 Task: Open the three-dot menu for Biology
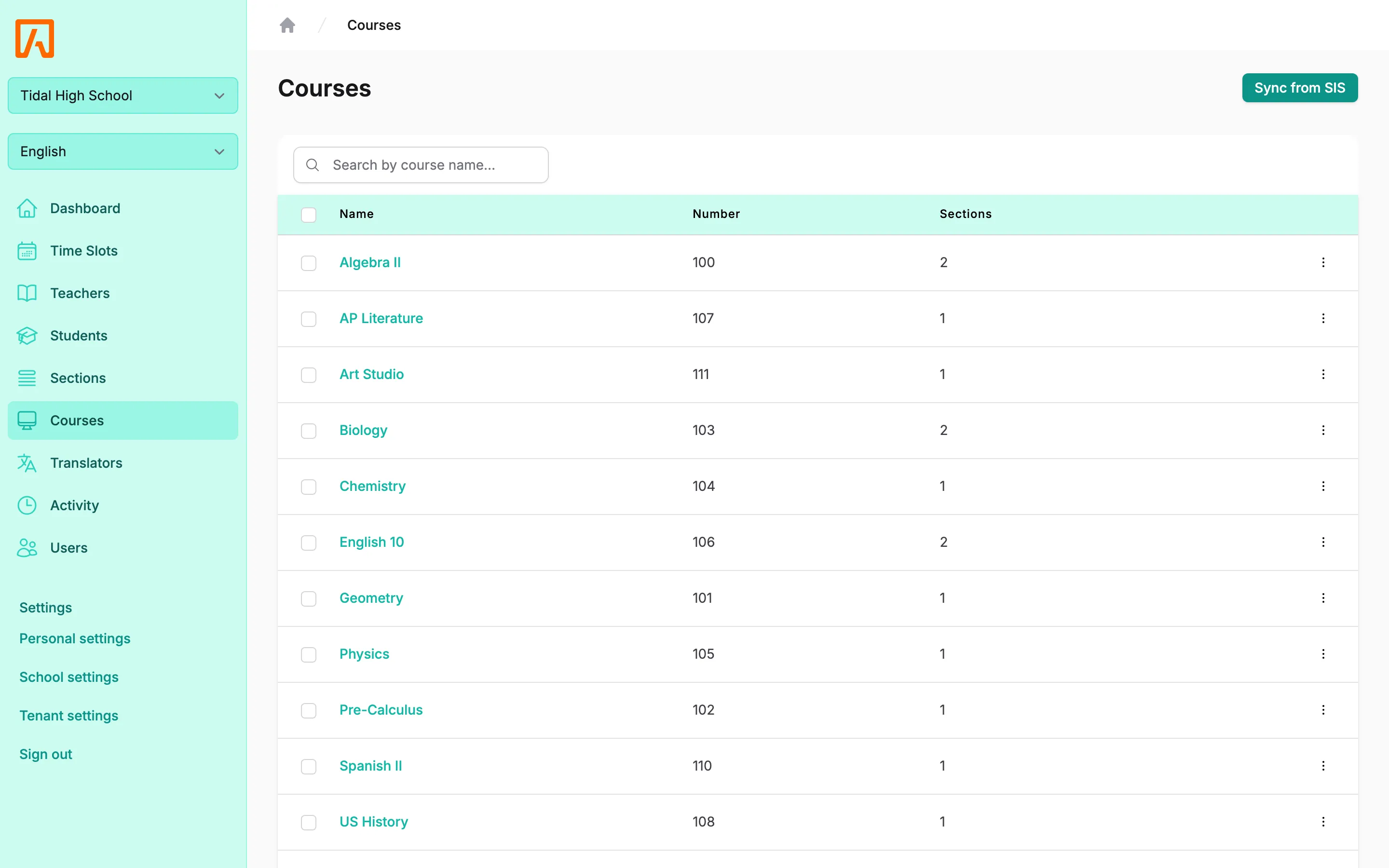[x=1323, y=430]
